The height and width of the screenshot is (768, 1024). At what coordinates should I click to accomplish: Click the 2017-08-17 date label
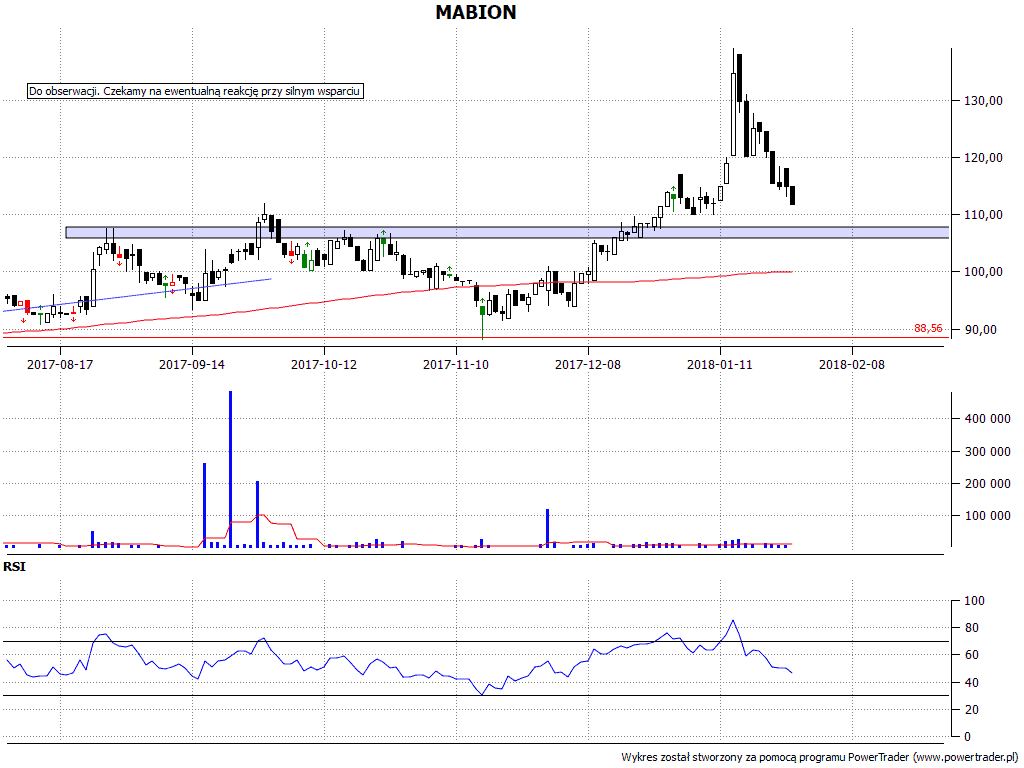coord(60,364)
